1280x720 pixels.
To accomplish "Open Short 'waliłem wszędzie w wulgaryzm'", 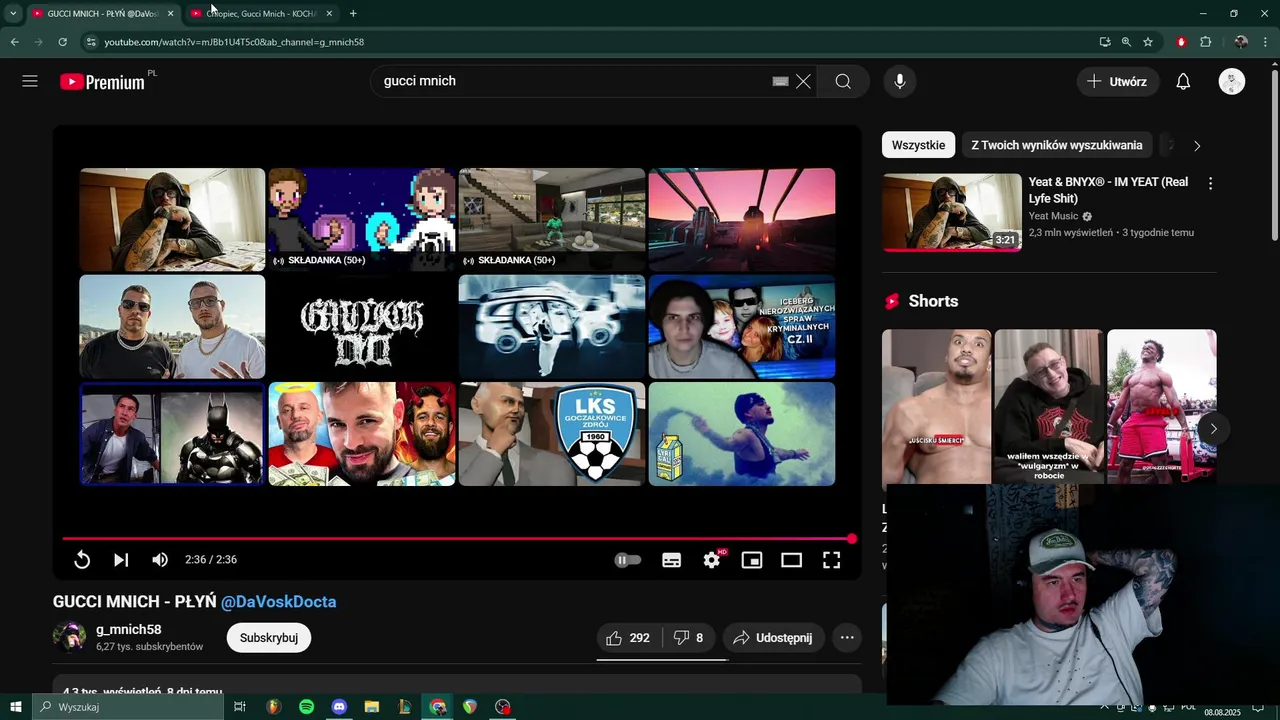I will (x=1049, y=407).
